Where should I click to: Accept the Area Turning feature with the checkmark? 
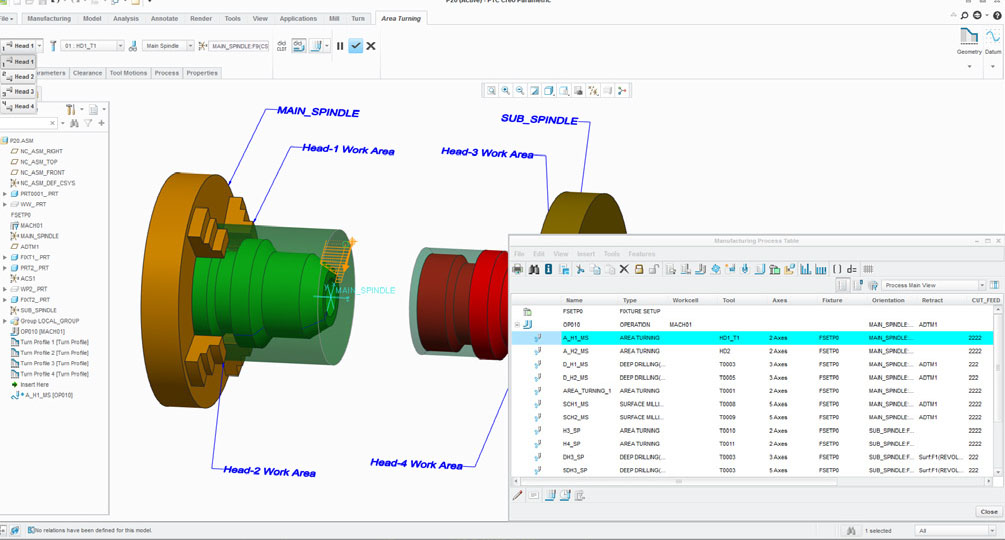click(x=356, y=45)
